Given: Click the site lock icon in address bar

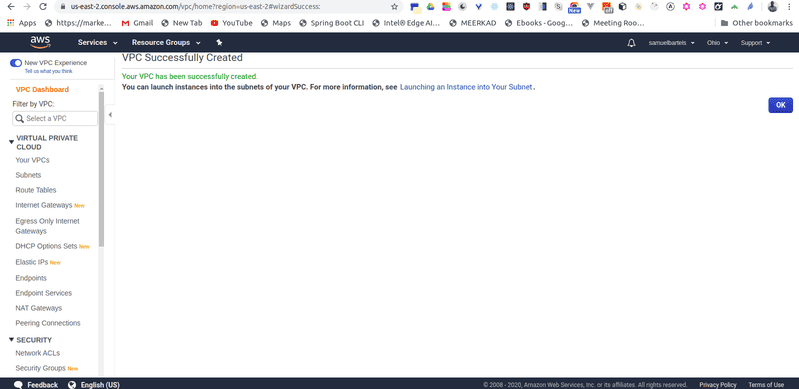Looking at the screenshot, I should (x=63, y=7).
